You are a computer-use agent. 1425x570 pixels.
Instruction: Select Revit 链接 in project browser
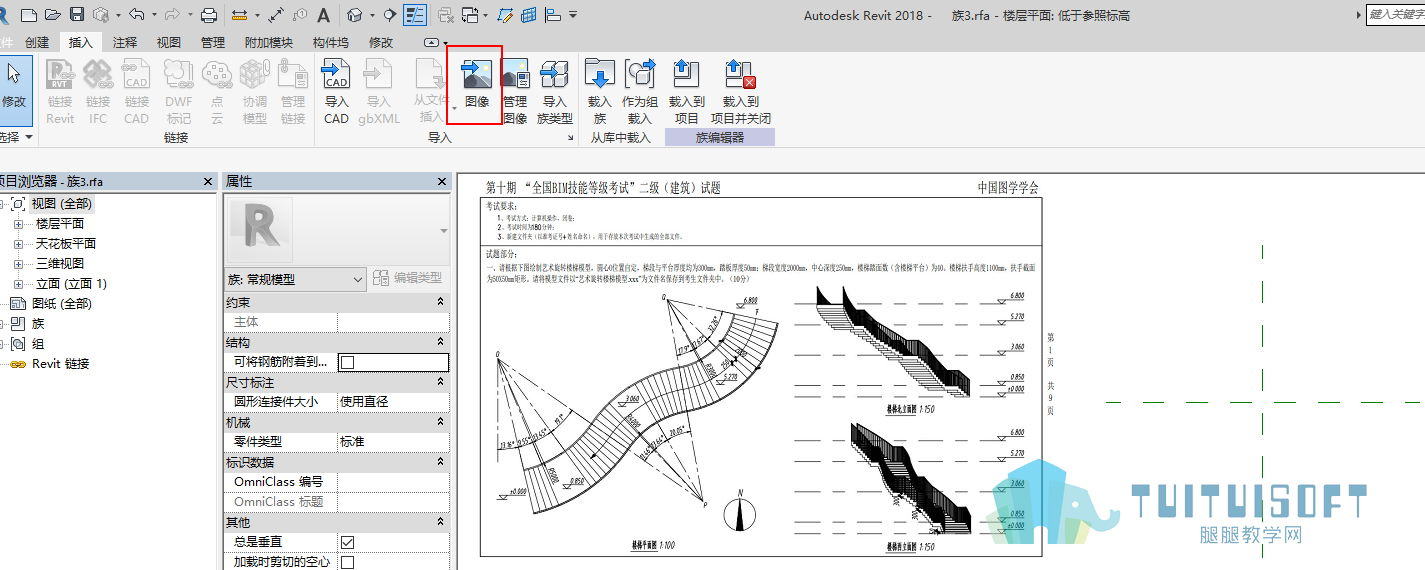point(61,364)
